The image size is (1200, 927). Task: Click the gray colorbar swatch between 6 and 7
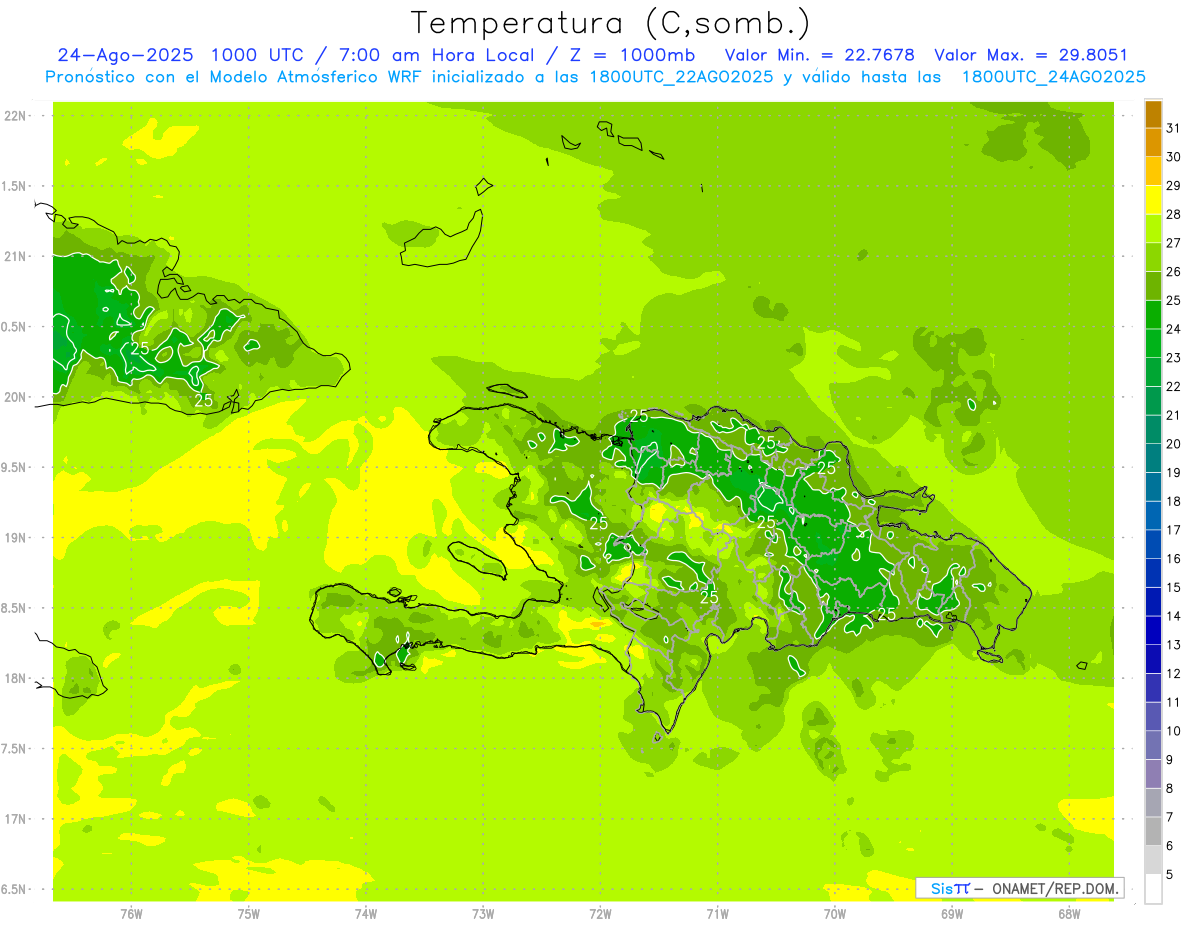pos(1153,832)
